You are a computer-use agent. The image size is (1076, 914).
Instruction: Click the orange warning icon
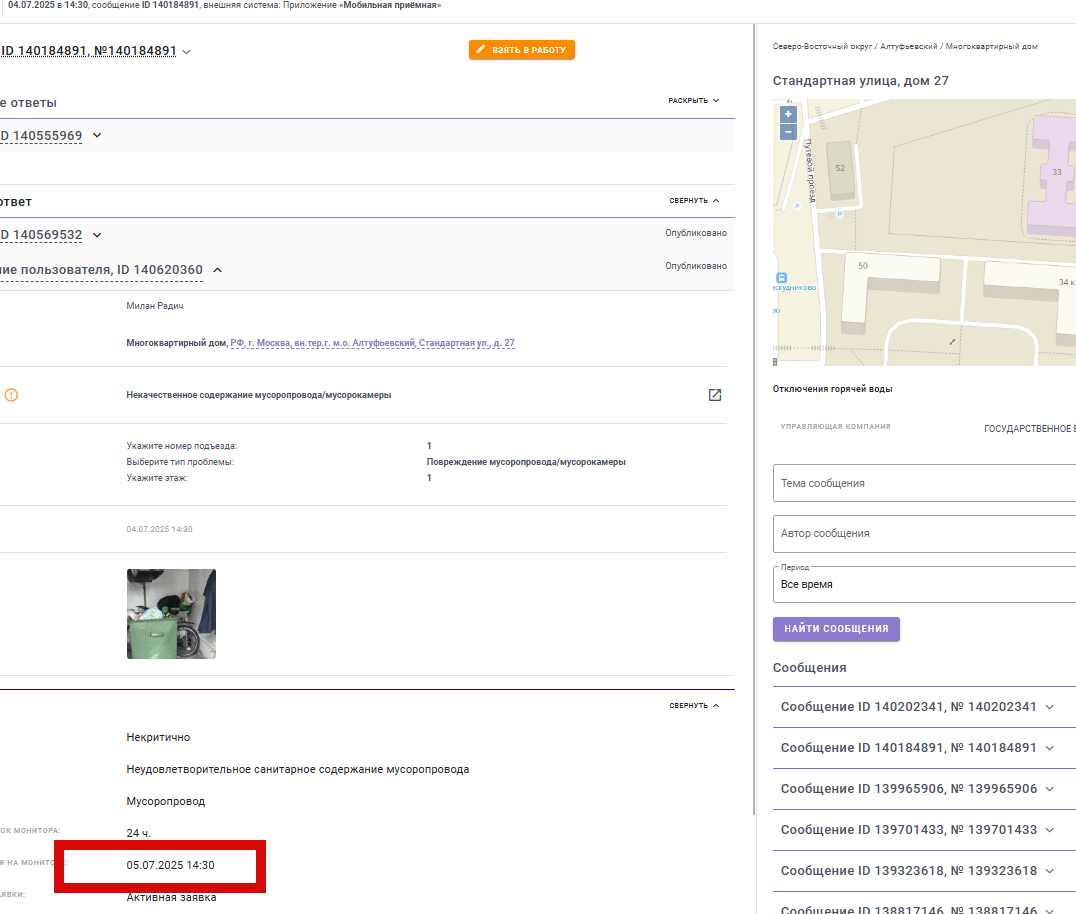pyautogui.click(x=11, y=395)
